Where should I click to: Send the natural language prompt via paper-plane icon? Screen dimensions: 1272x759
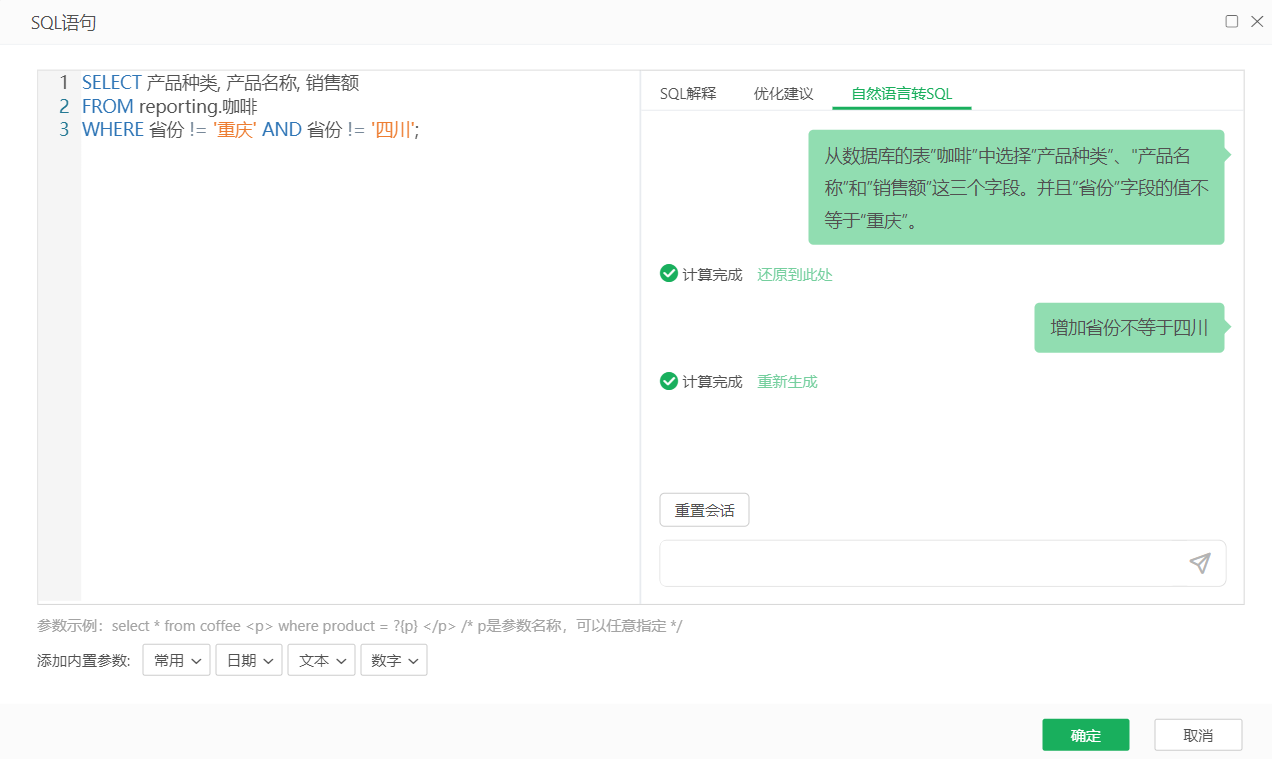(1200, 563)
